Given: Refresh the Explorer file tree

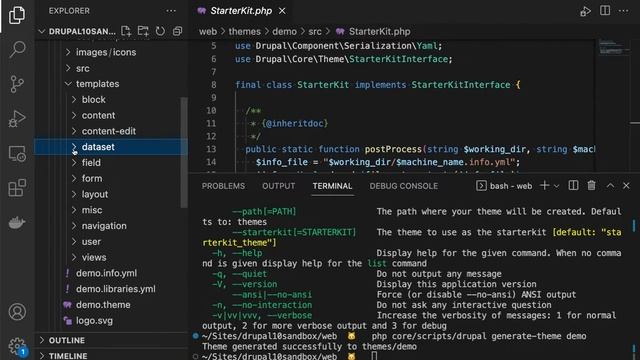Looking at the screenshot, I should pyautogui.click(x=160, y=31).
